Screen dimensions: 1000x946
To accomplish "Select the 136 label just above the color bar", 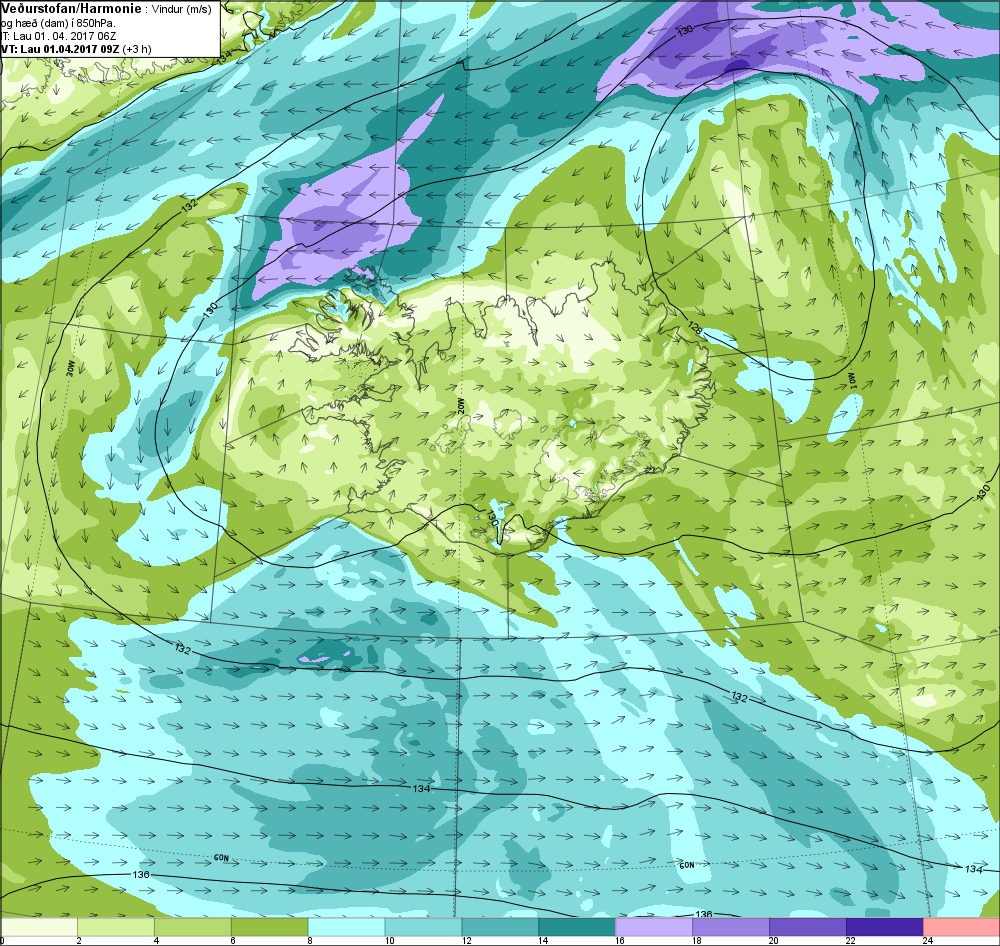I will click(703, 915).
